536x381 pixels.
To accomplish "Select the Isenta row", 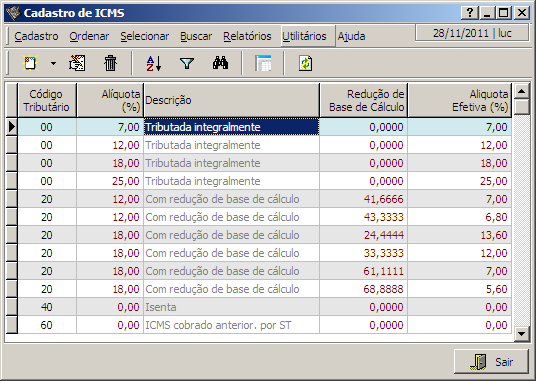I will point(265,307).
